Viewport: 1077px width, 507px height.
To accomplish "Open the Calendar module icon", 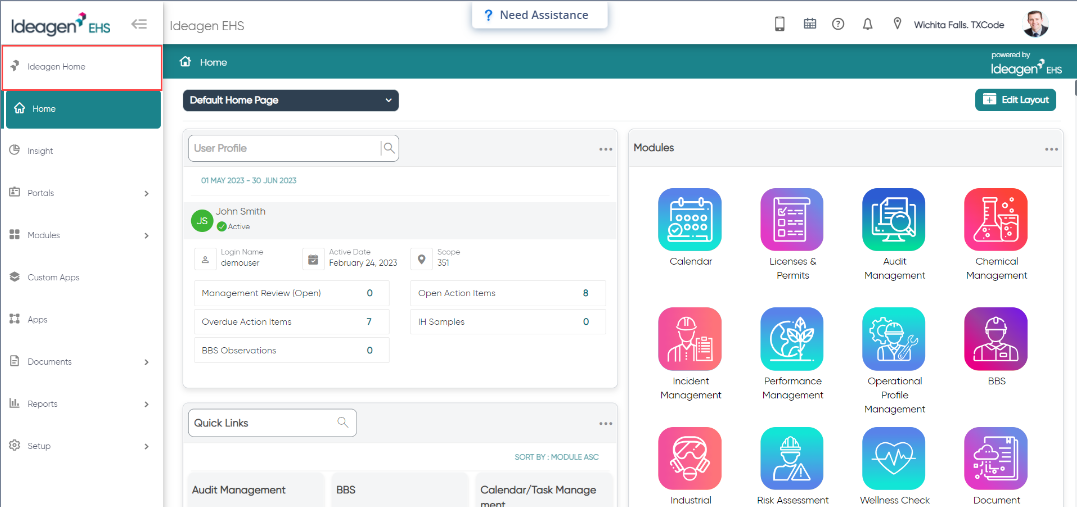I will pyautogui.click(x=690, y=219).
